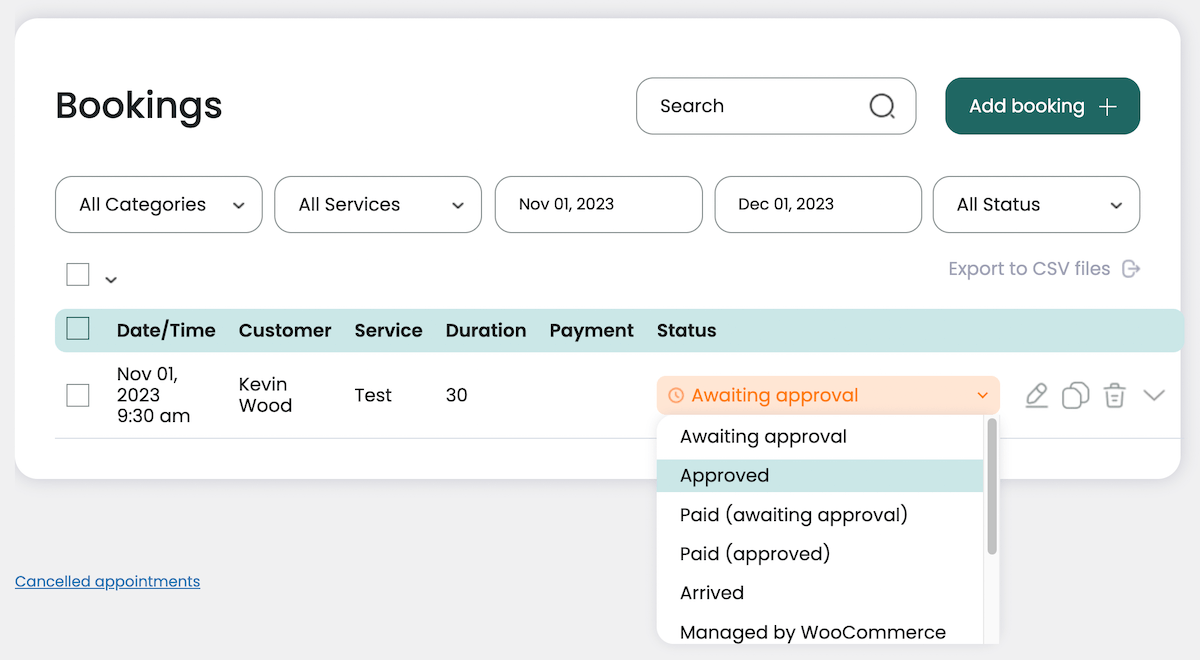1200x660 pixels.
Task: Open the Dec 01, 2023 end date field
Action: pyautogui.click(x=818, y=205)
